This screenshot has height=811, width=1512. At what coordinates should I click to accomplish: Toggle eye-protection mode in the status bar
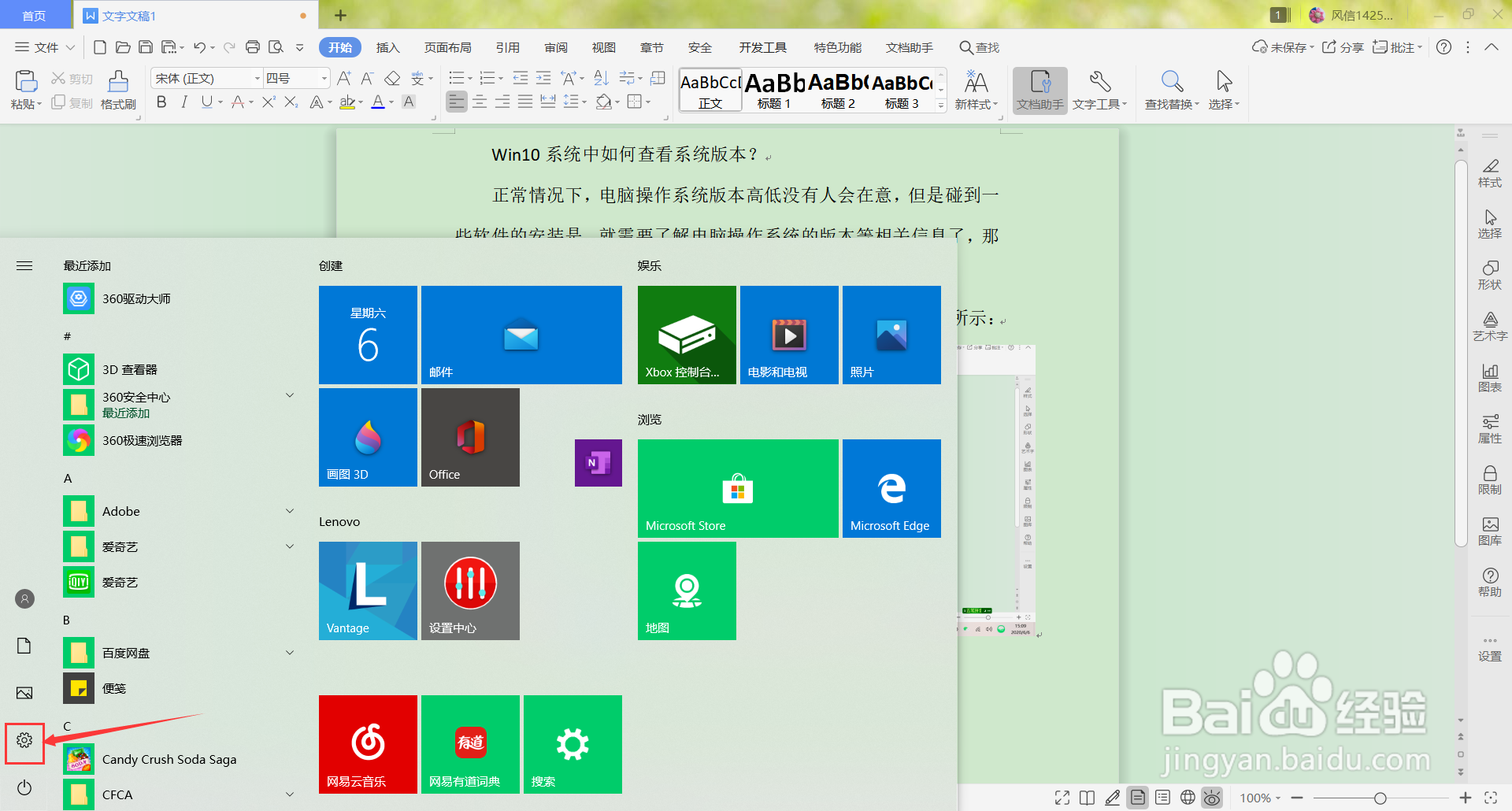click(x=1211, y=798)
